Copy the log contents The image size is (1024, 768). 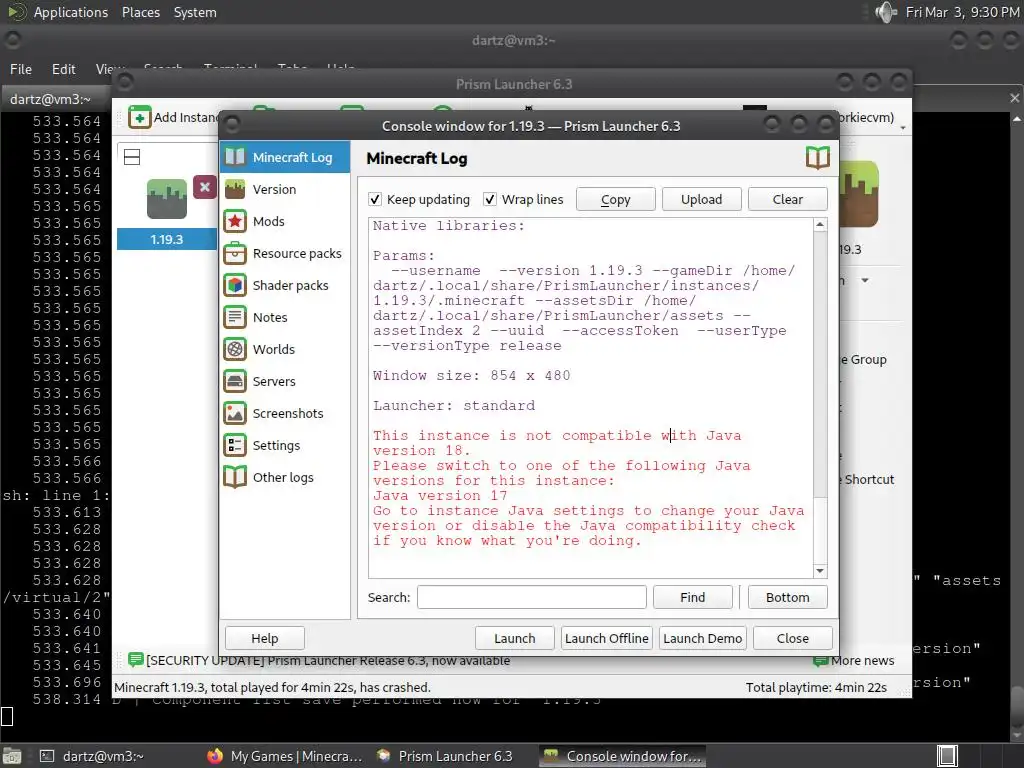615,199
